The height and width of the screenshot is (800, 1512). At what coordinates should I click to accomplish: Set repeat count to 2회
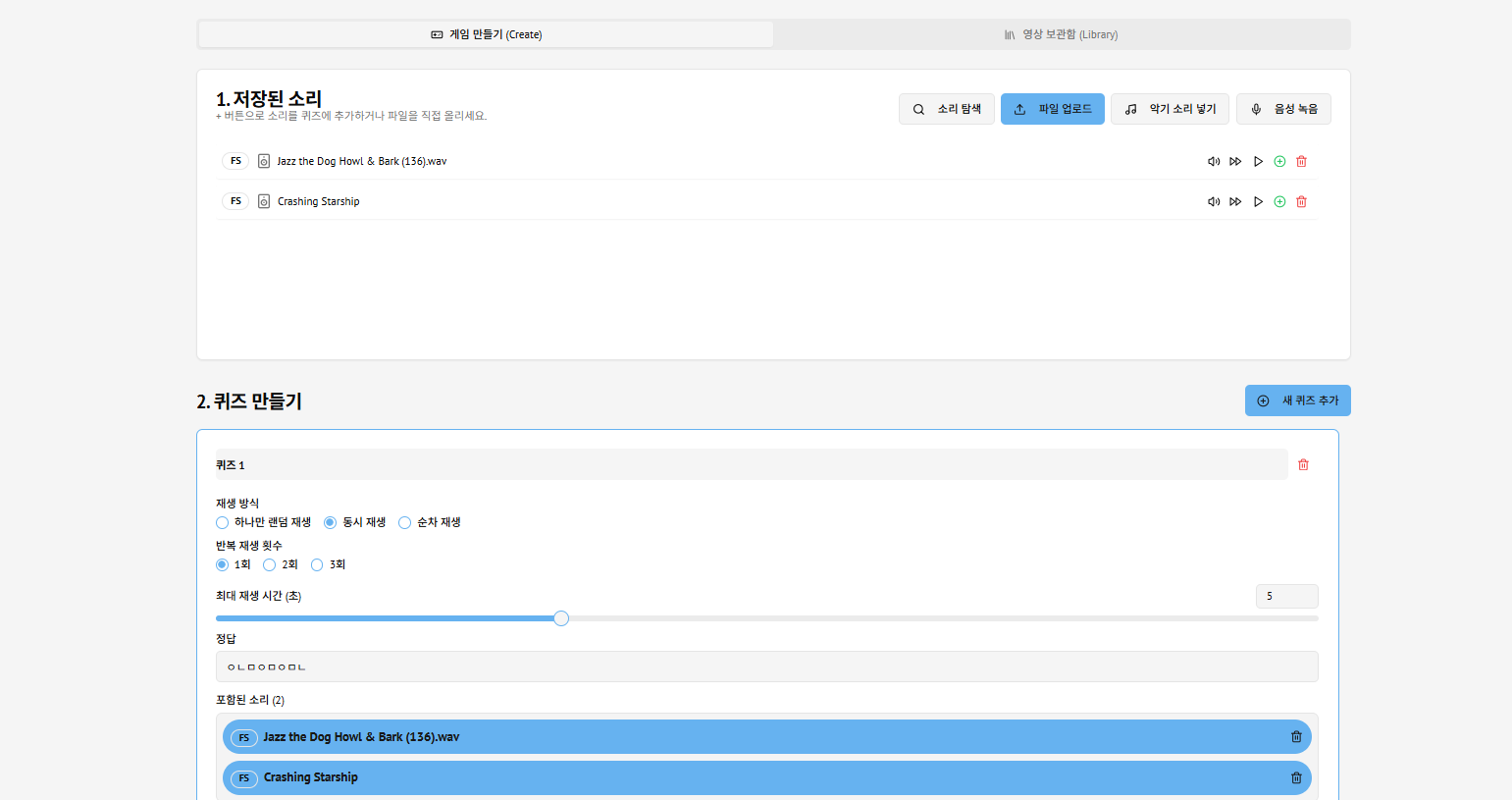coord(270,564)
